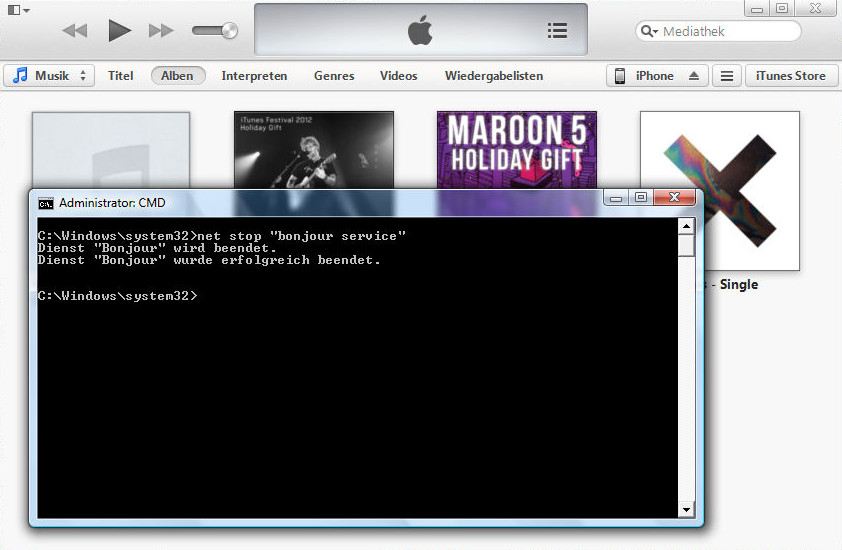Open iTunes Festival 2012 Holiday Gift album
The height and width of the screenshot is (550, 842).
(x=314, y=150)
